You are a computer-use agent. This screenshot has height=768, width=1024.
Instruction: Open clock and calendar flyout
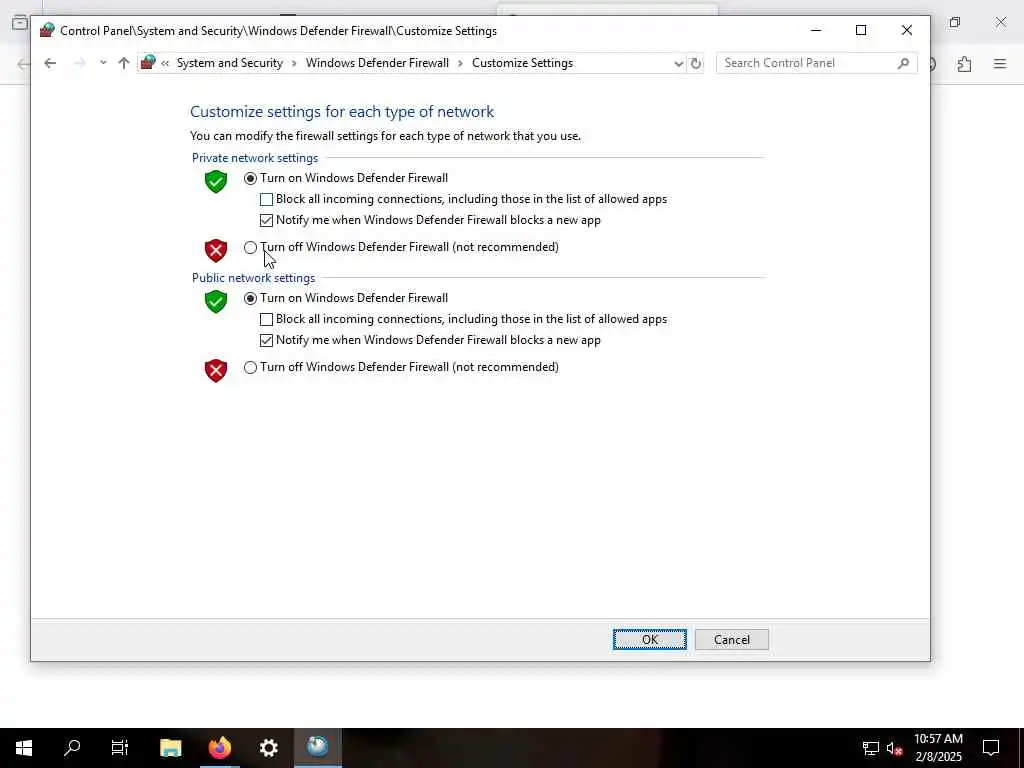[x=938, y=748]
